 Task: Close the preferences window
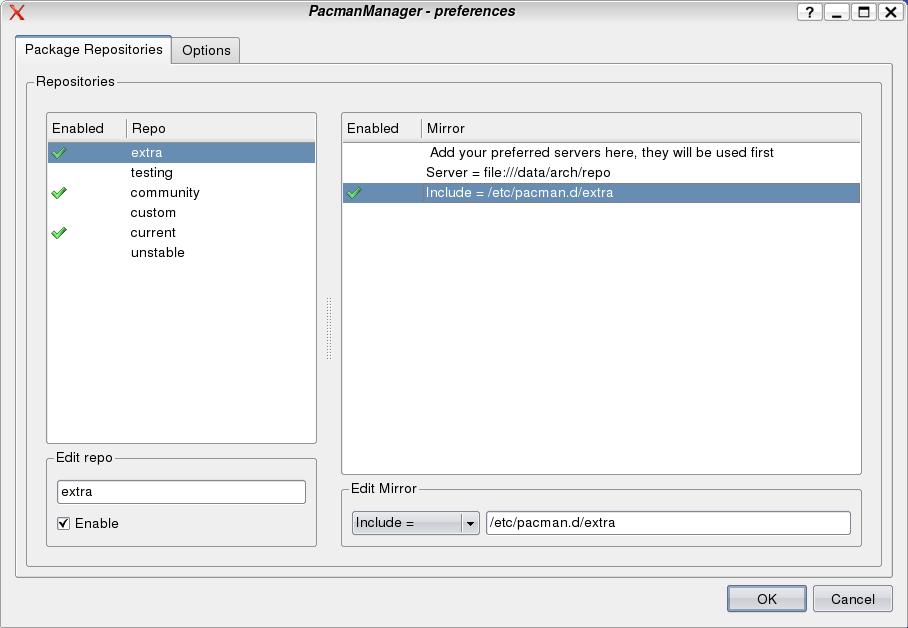(891, 12)
